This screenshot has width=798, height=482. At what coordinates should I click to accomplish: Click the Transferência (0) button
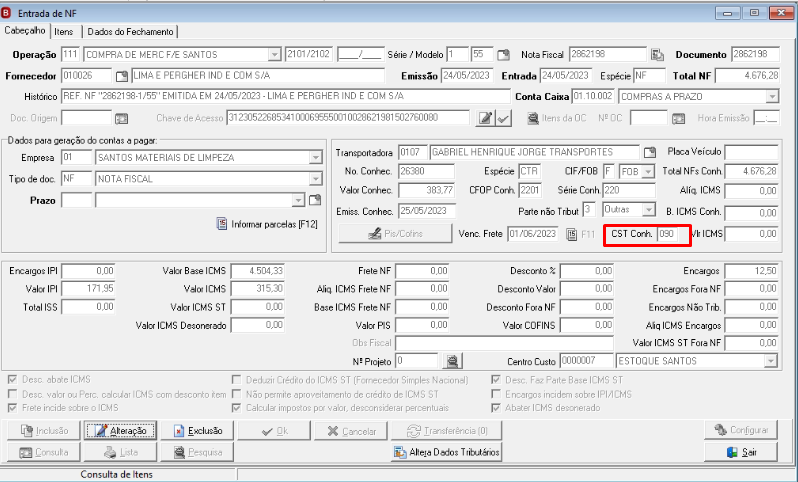tap(446, 431)
